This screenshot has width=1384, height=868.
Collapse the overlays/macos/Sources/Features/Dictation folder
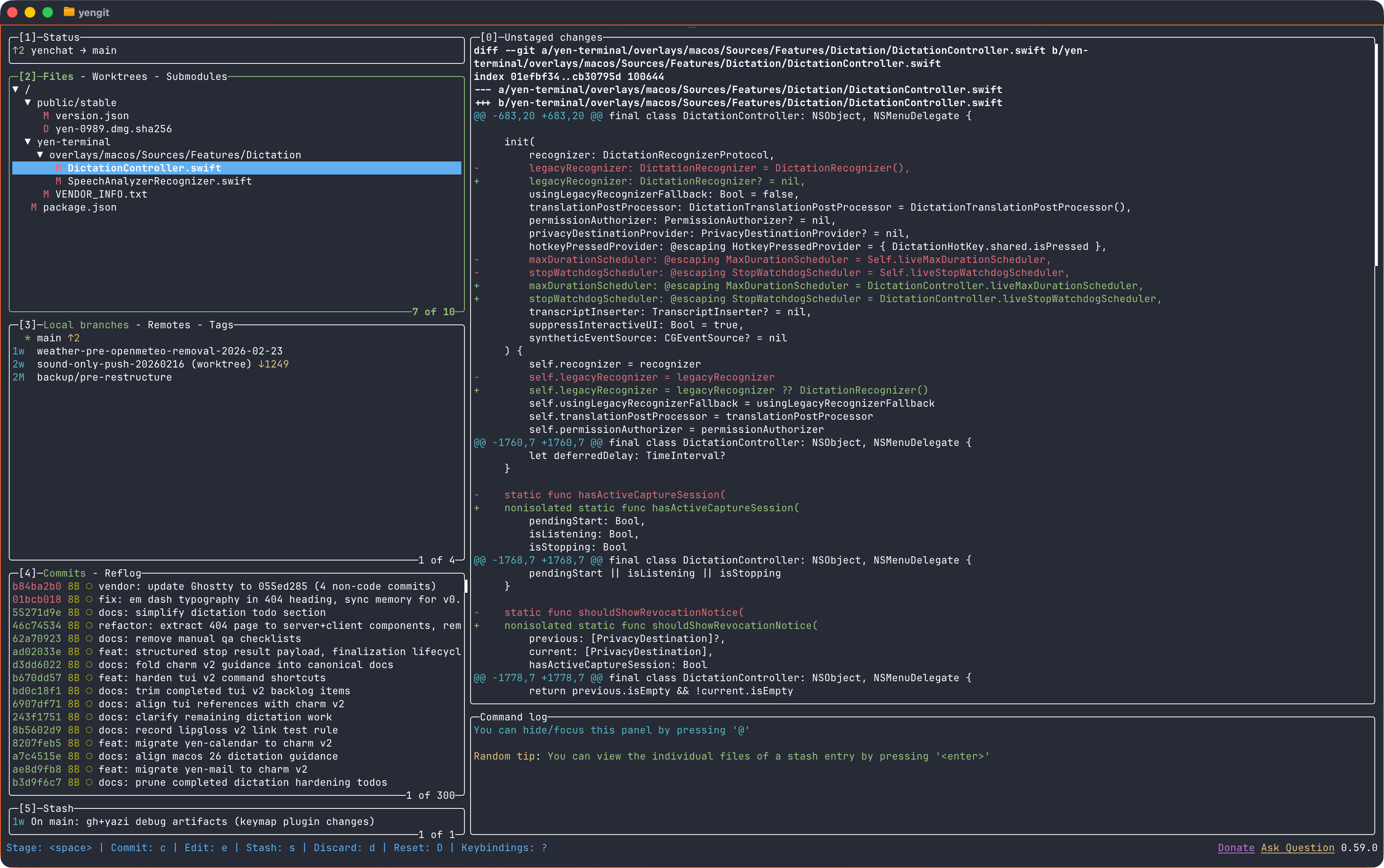click(x=40, y=155)
